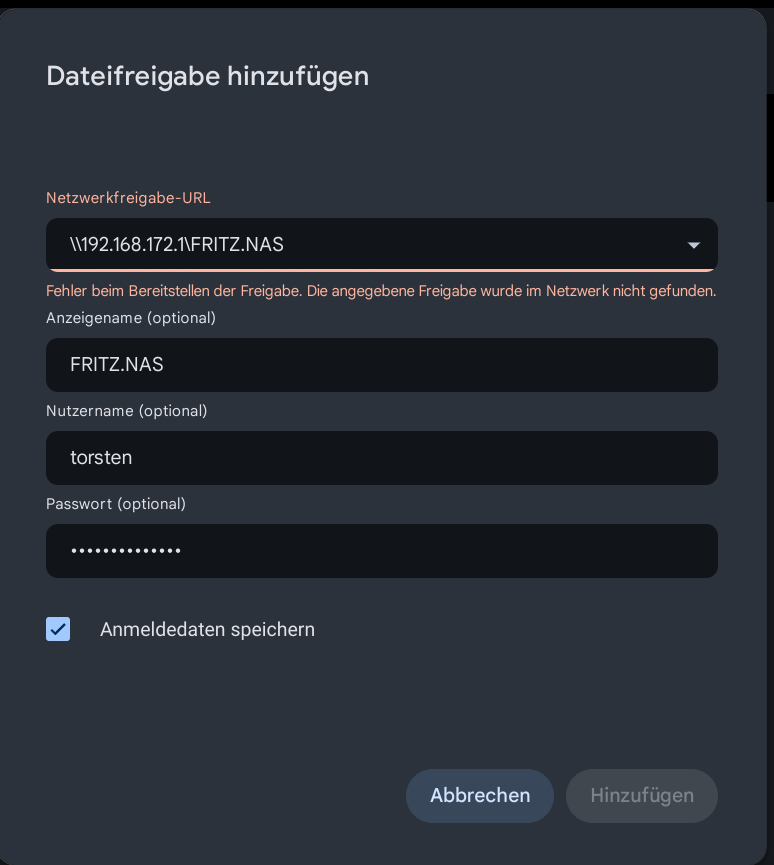Select the Passwort input field
This screenshot has height=865, width=774.
(382, 551)
